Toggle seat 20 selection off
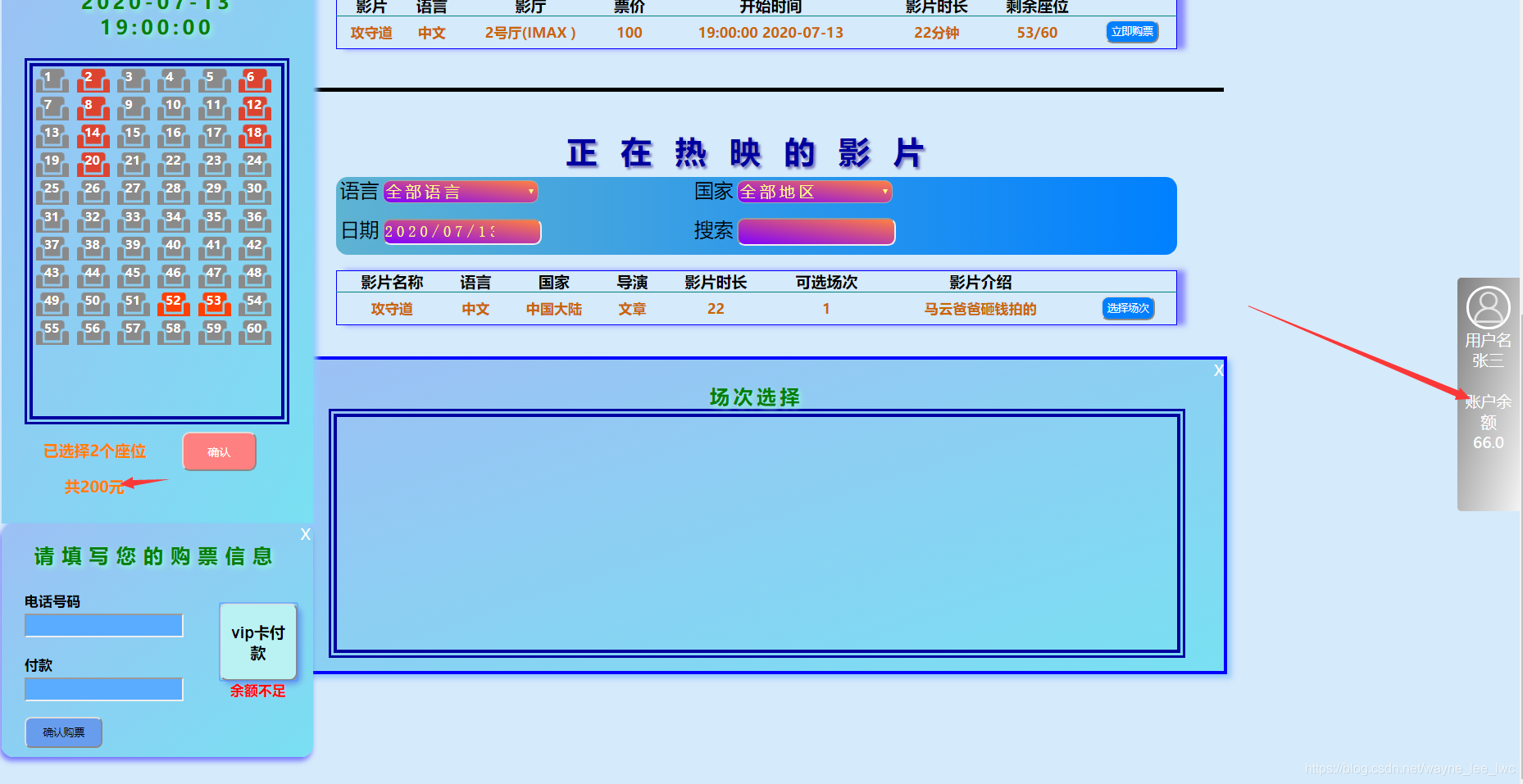1523x784 pixels. pyautogui.click(x=93, y=163)
